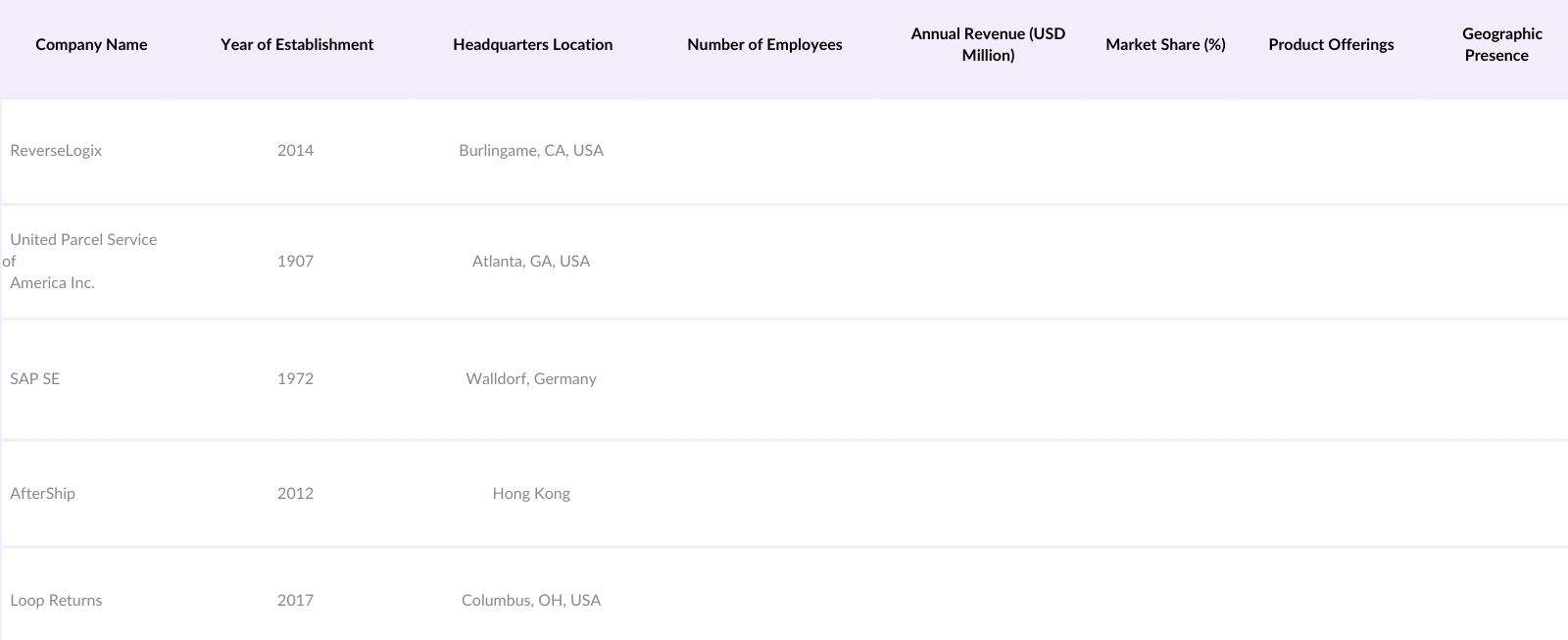Select United Parcel Service of America Inc.
The width and height of the screenshot is (1568, 640).
tap(83, 261)
